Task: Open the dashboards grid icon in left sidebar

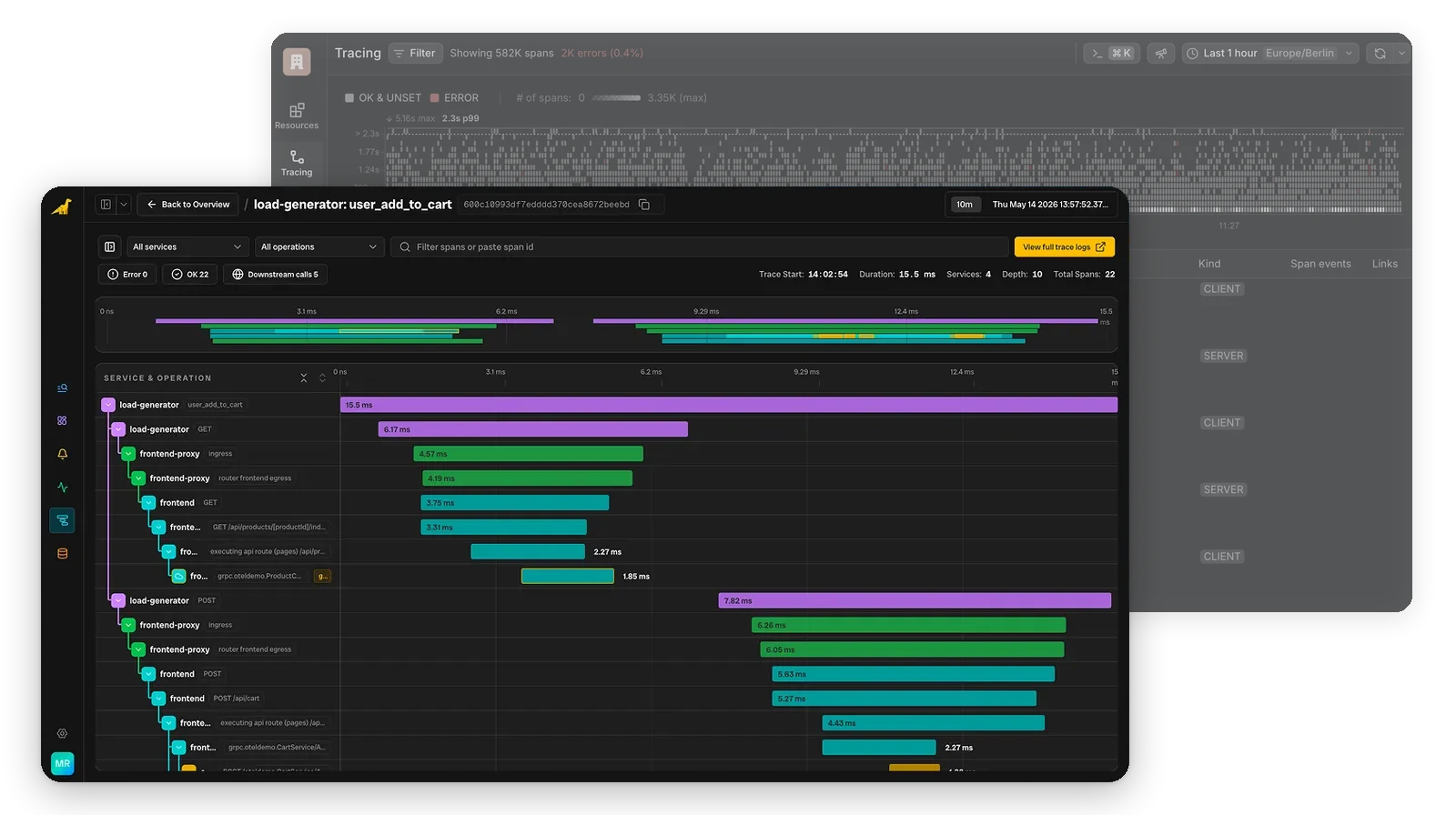Action: click(62, 420)
